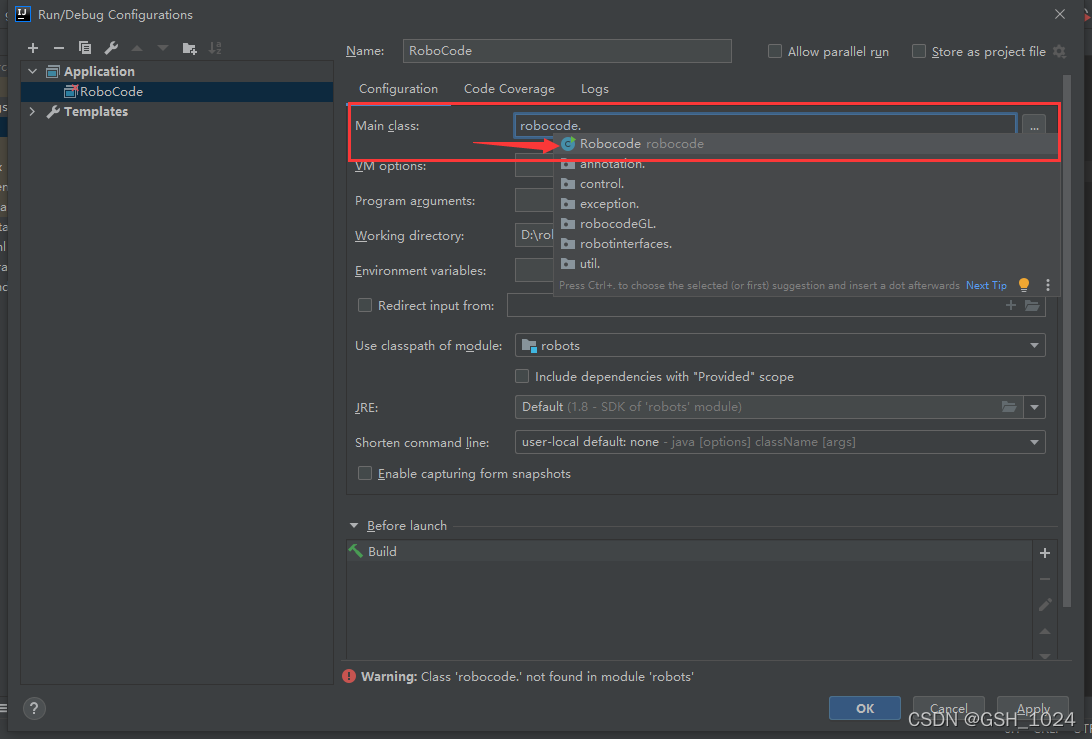Image resolution: width=1092 pixels, height=739 pixels.
Task: Collapse the Before launch section
Action: (x=354, y=526)
